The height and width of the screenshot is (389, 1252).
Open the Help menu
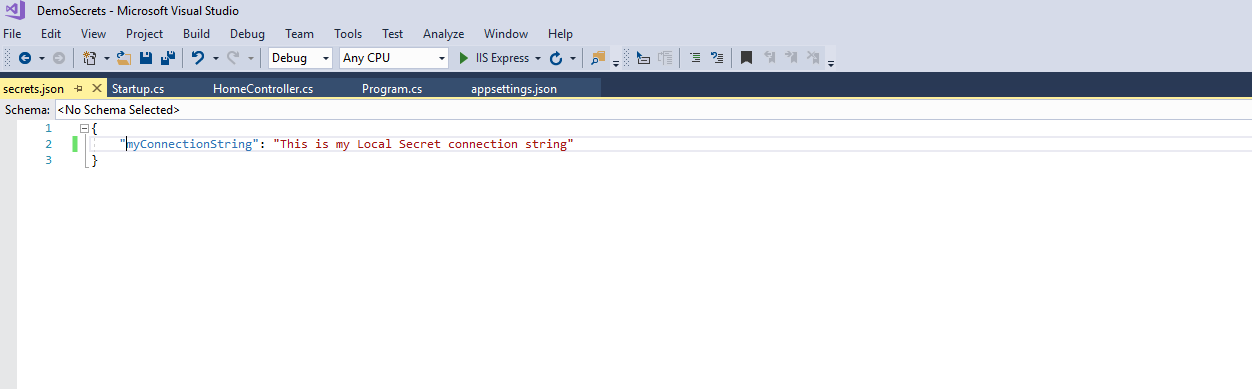(561, 33)
